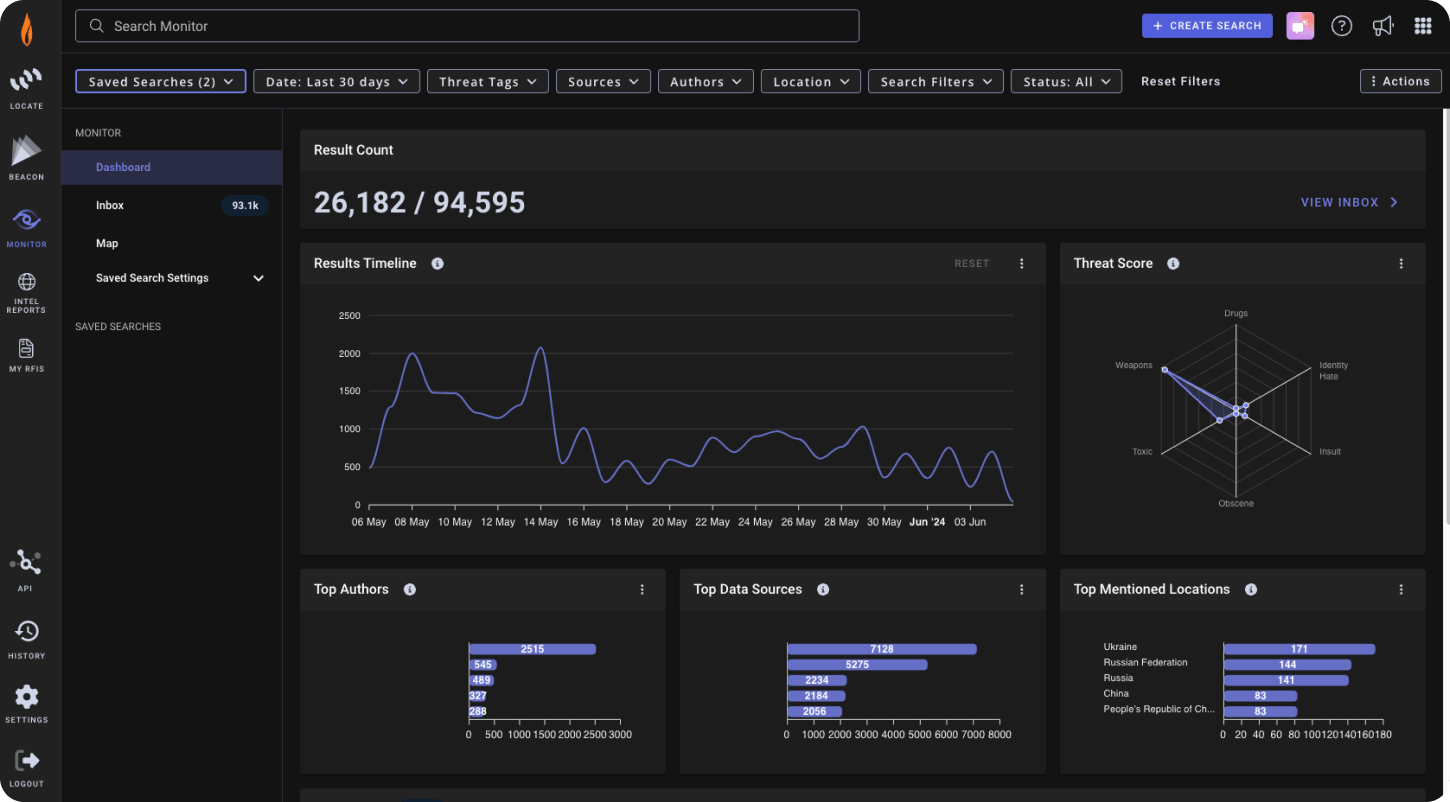Open the help question mark icon
Screen dimensions: 1450x802
coord(1341,25)
